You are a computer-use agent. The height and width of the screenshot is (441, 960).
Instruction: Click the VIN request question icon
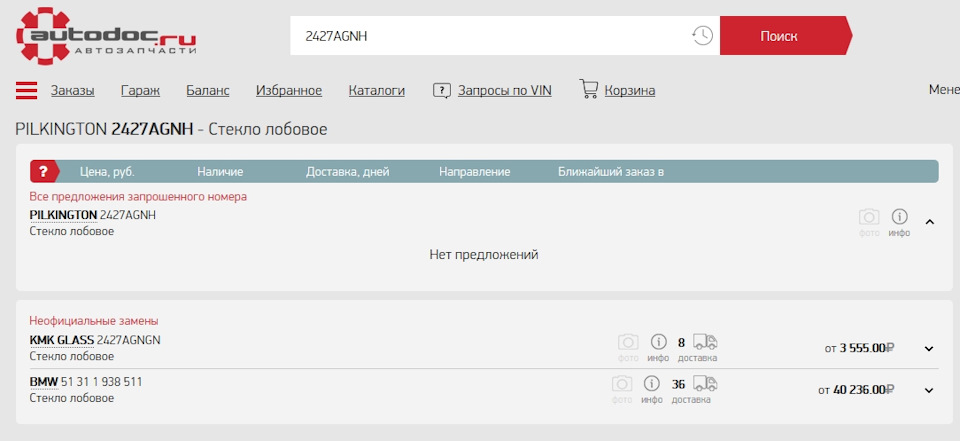click(x=441, y=91)
